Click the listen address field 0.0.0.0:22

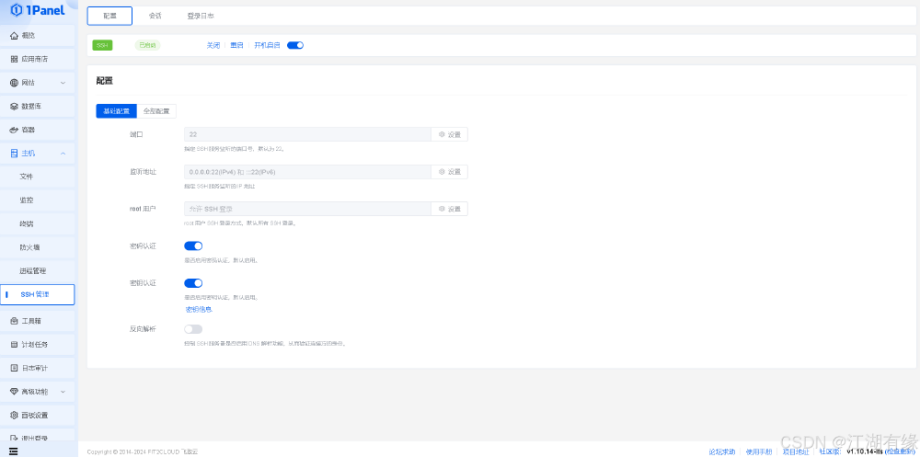(x=307, y=172)
